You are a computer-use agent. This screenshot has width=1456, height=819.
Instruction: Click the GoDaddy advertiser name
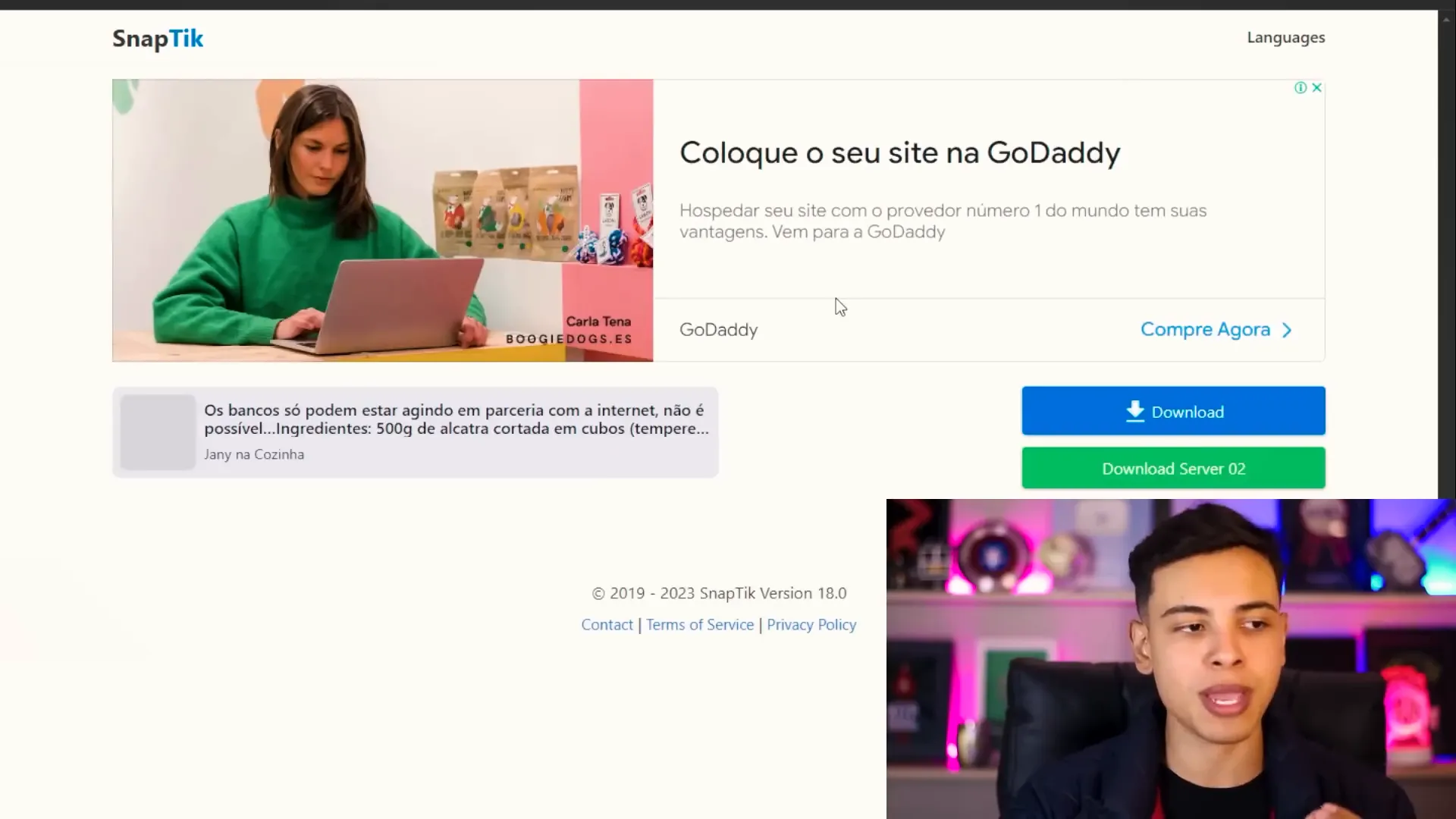(x=718, y=330)
